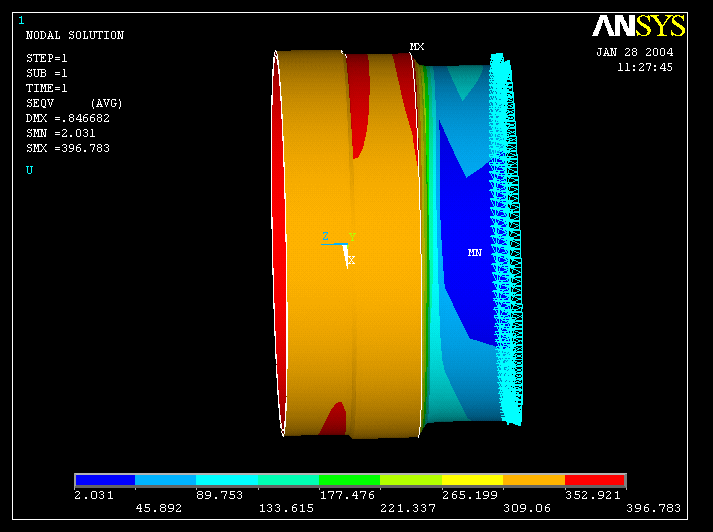Click the legend value 221.337
The height and width of the screenshot is (532, 713).
pos(408,508)
